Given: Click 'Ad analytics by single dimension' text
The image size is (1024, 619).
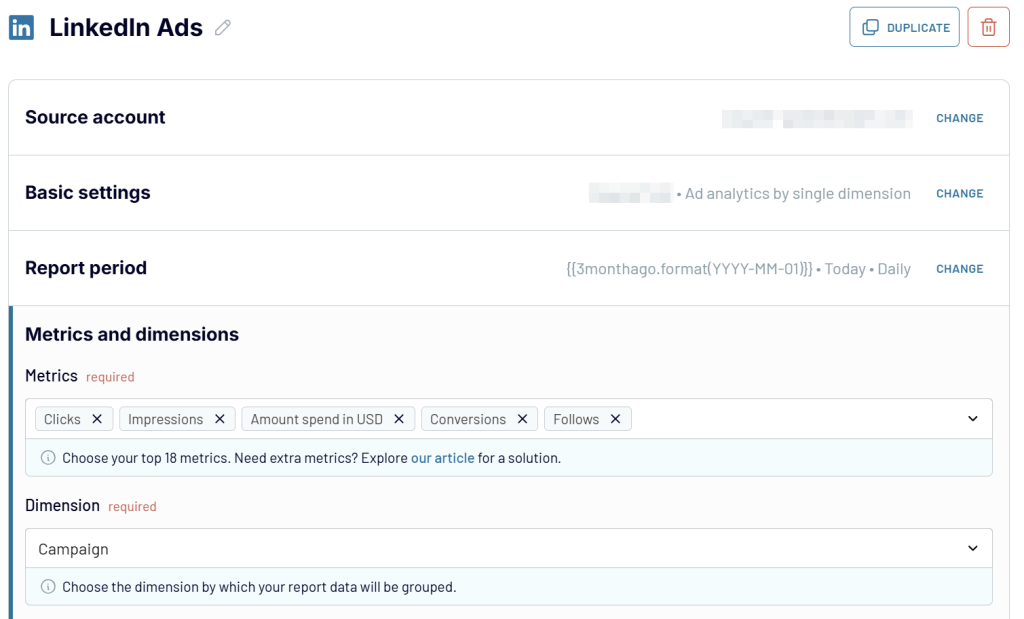Looking at the screenshot, I should [797, 193].
